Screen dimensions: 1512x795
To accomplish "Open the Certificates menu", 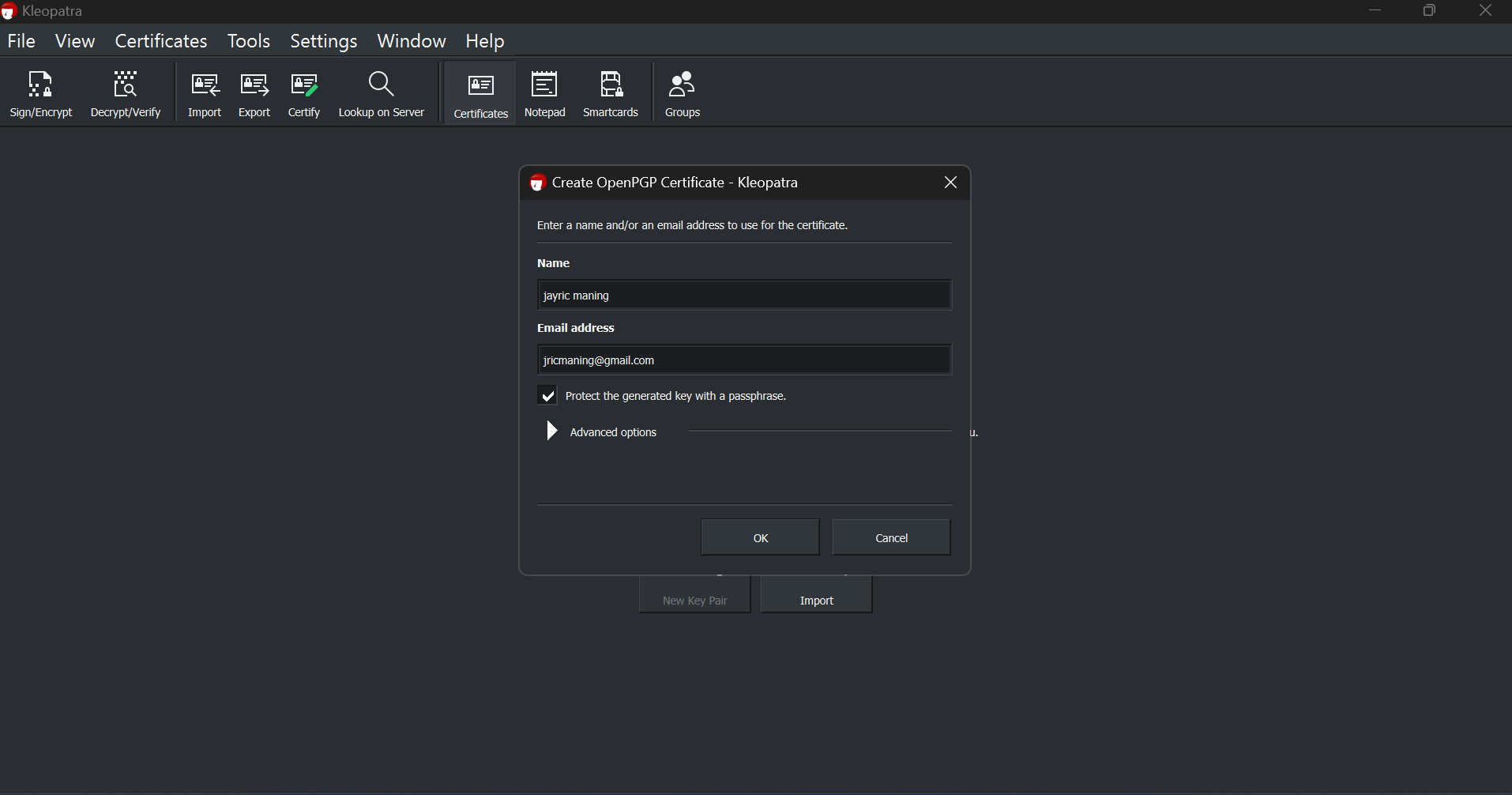I will point(161,41).
